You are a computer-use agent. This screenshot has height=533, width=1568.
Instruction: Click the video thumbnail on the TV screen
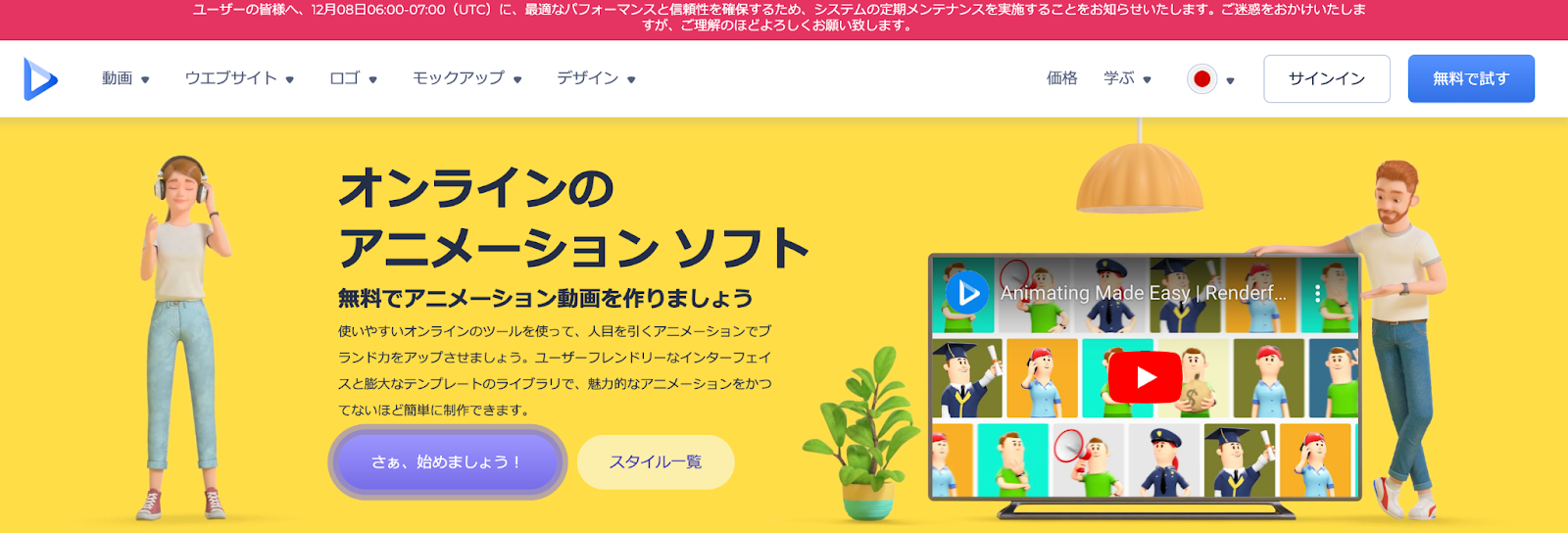(x=1145, y=377)
